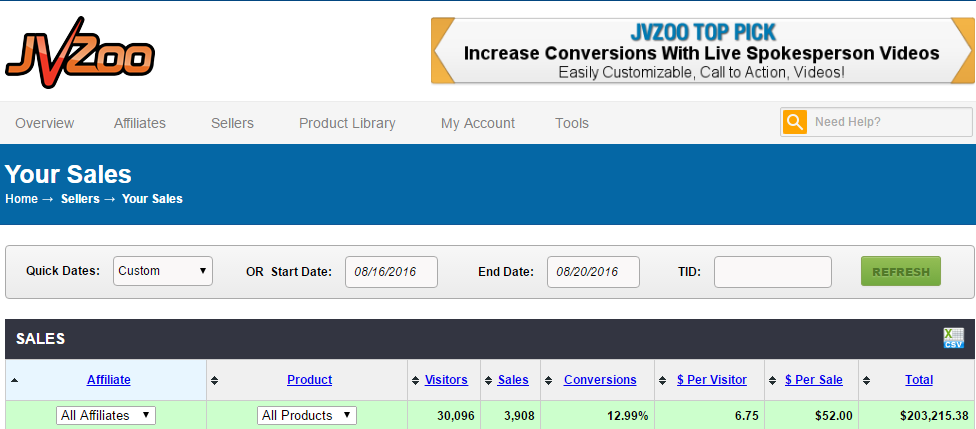976x429 pixels.
Task: Sort by Conversions column header
Action: [600, 380]
